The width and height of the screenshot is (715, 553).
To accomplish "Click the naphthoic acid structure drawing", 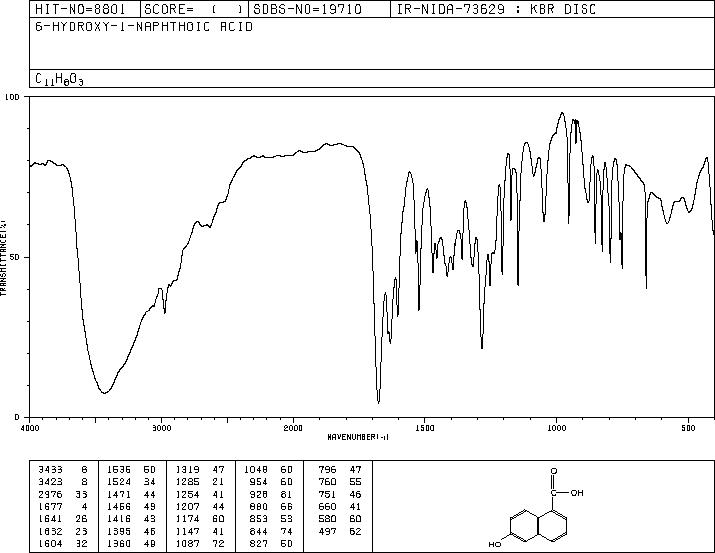I will pyautogui.click(x=536, y=507).
